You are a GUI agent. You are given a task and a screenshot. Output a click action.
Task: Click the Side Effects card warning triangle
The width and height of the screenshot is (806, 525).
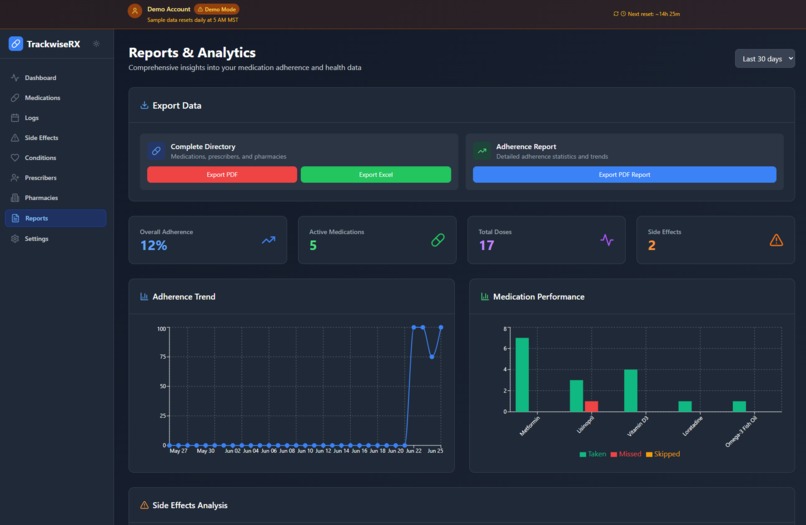coord(776,240)
